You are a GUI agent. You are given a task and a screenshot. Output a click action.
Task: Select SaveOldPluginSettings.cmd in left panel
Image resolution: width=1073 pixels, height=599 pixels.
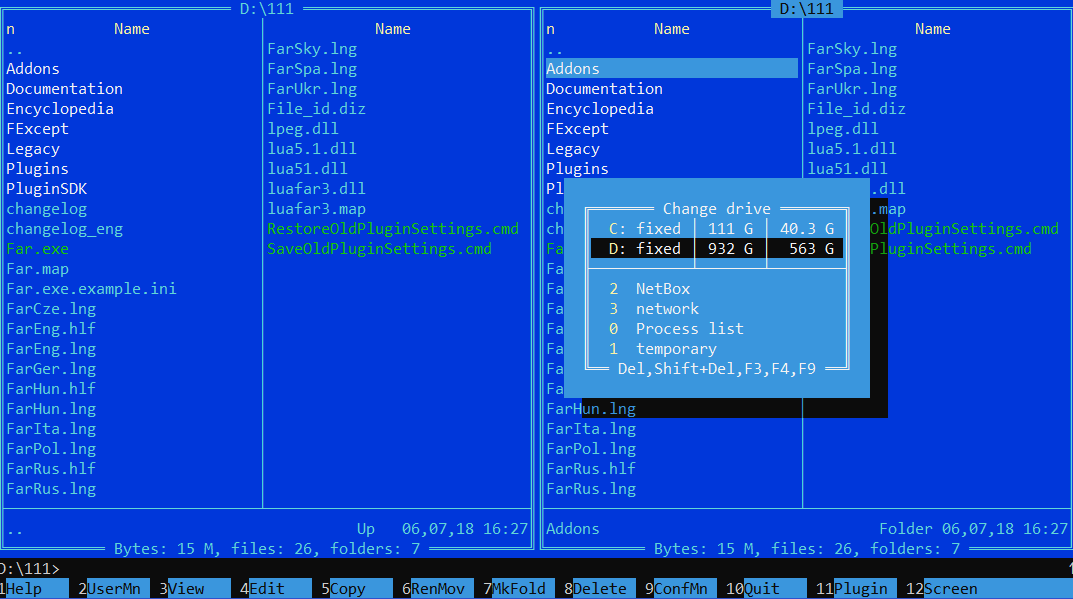(379, 248)
